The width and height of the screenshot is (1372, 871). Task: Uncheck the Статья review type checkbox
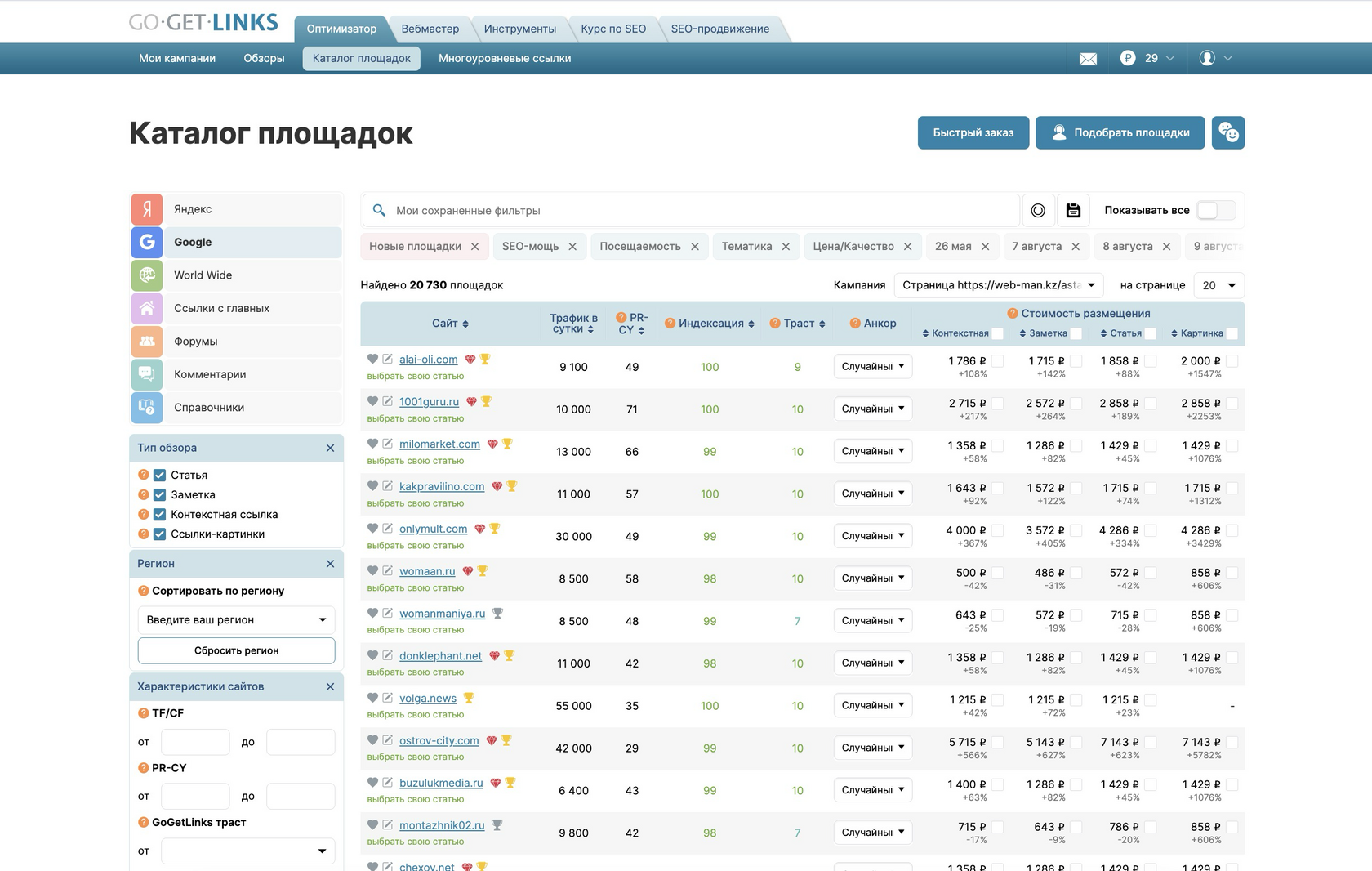tap(160, 475)
